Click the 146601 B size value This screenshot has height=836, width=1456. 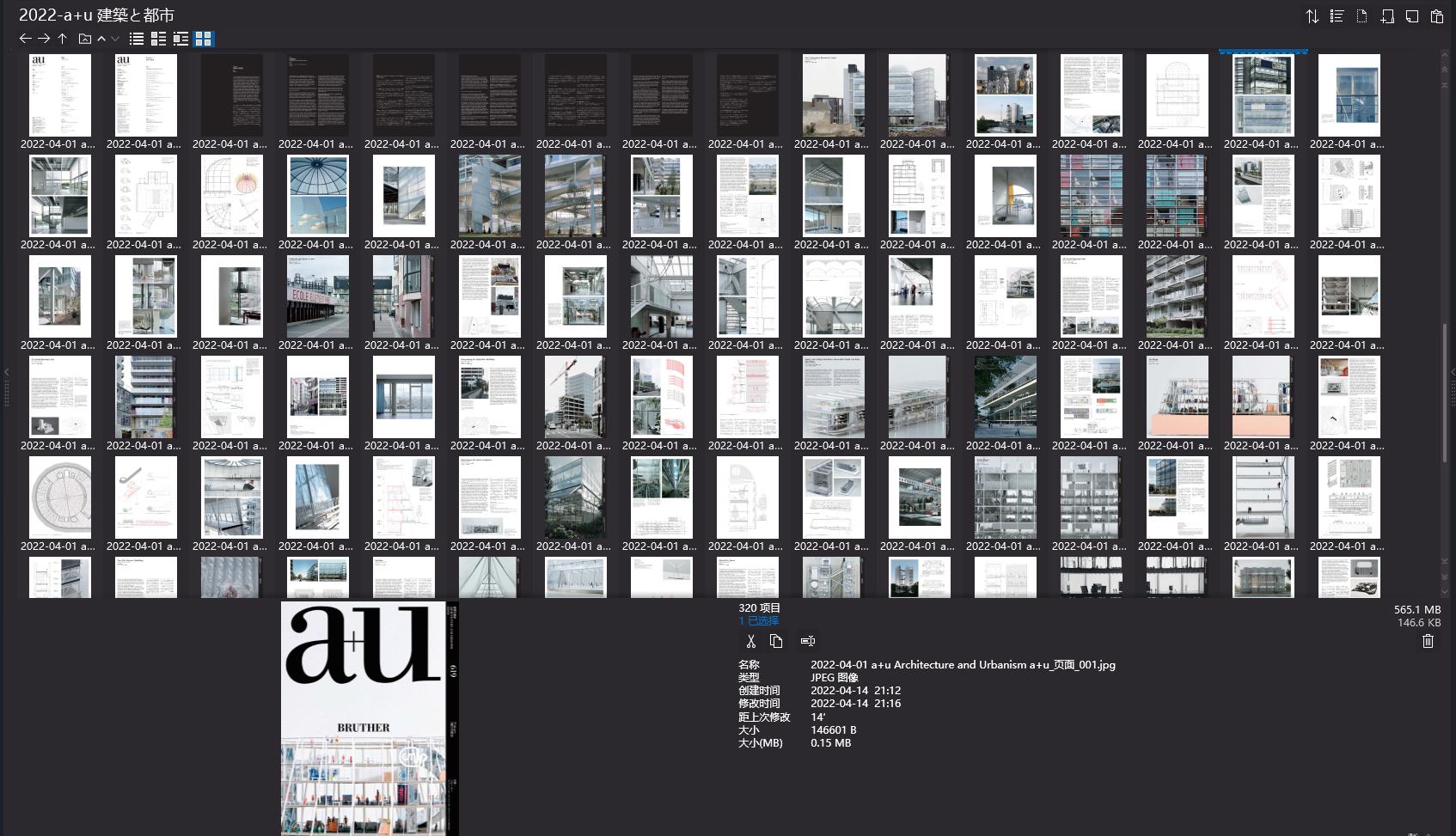pyautogui.click(x=834, y=729)
